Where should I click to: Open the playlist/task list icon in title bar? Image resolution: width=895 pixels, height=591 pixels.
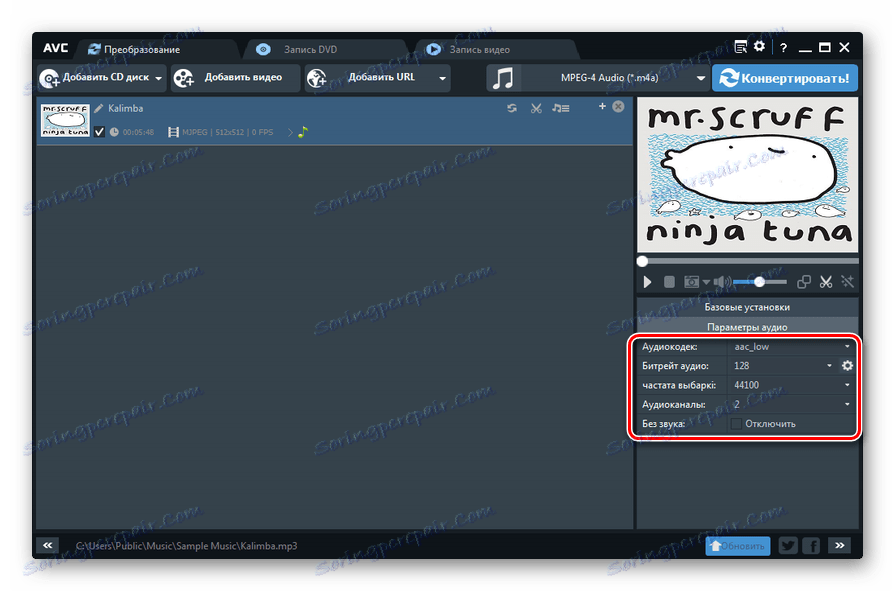pos(740,47)
